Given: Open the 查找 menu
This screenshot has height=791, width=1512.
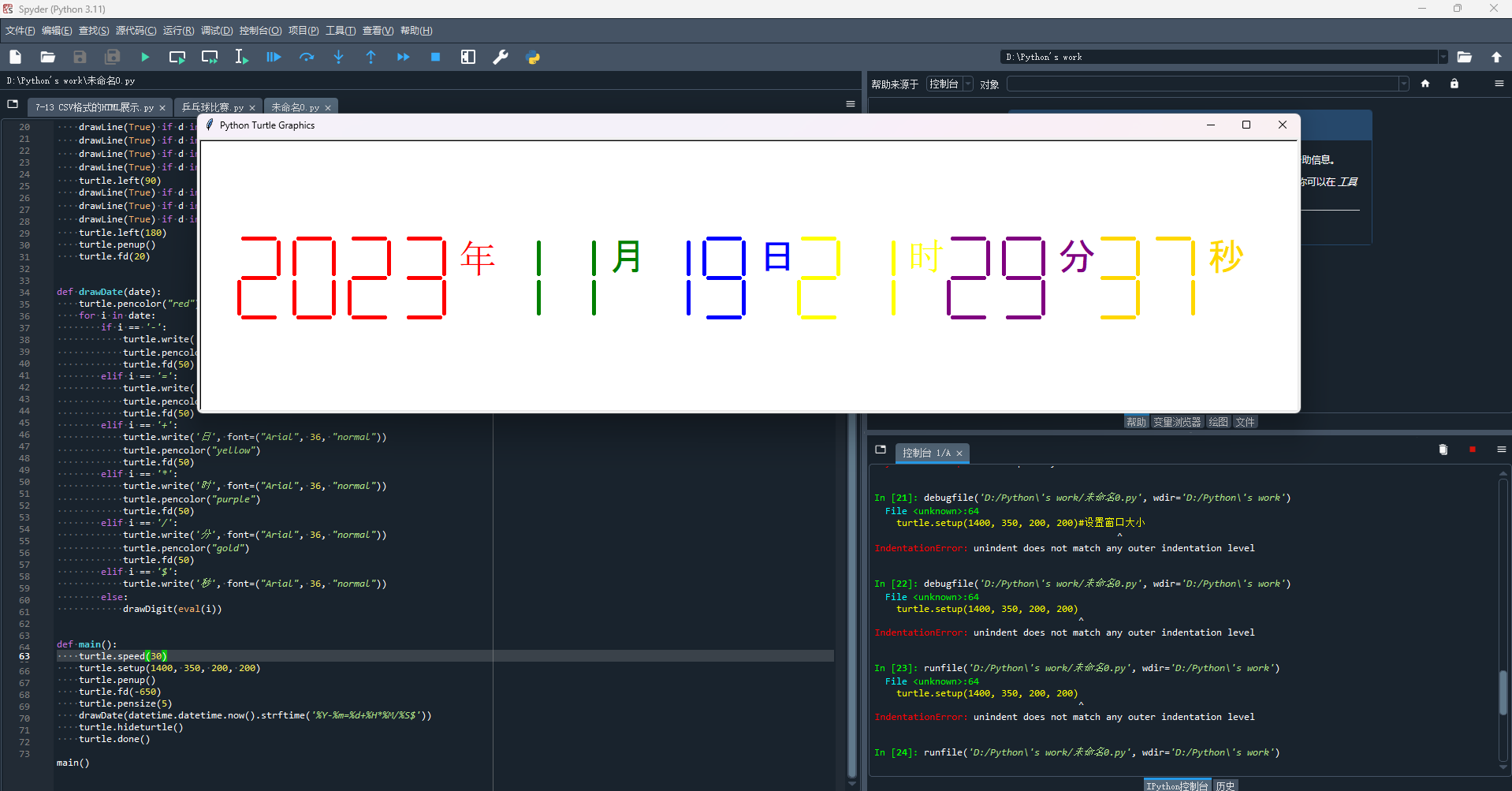Looking at the screenshot, I should pos(94,31).
